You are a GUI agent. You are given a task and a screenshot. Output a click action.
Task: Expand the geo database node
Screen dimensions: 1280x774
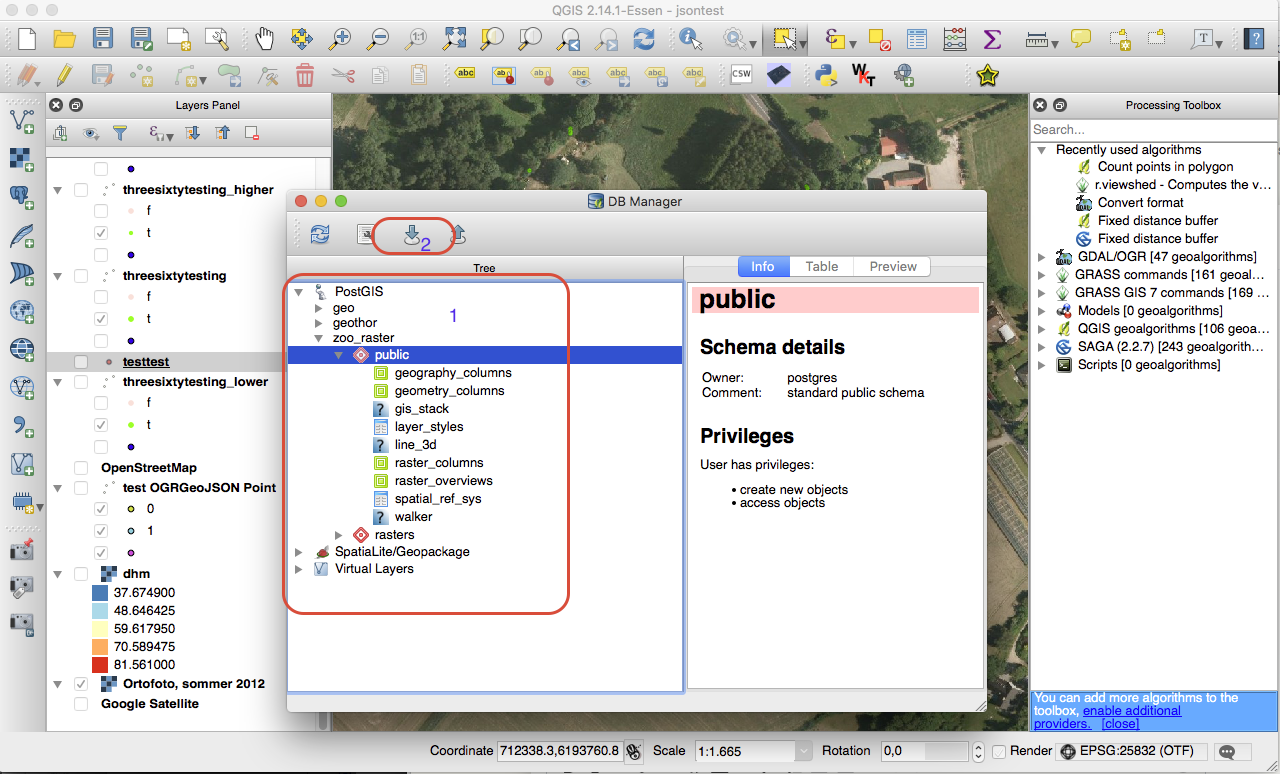(x=319, y=308)
